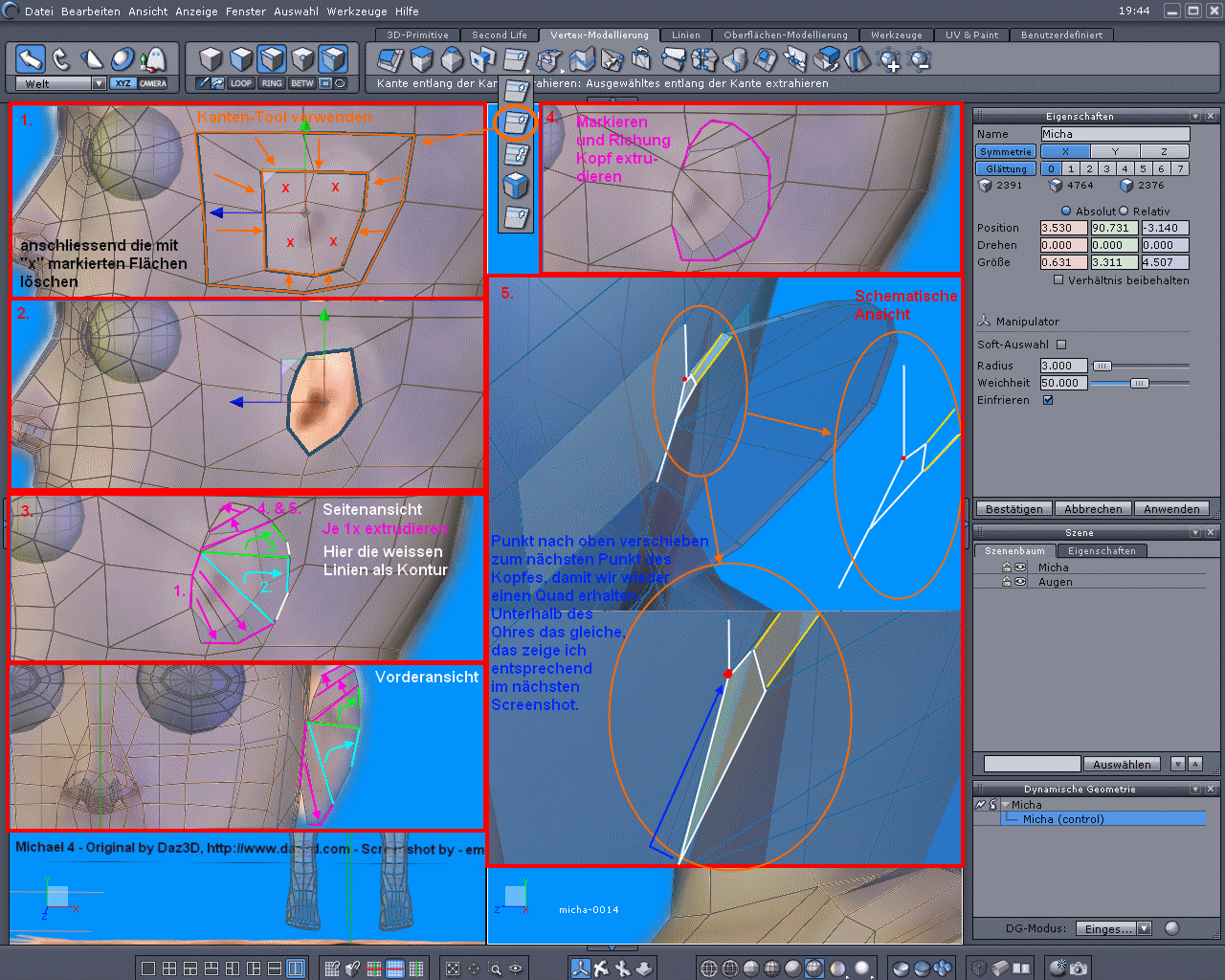Switch to the Oberflächen-Modellierung tab
The height and width of the screenshot is (980, 1225).
(x=785, y=35)
